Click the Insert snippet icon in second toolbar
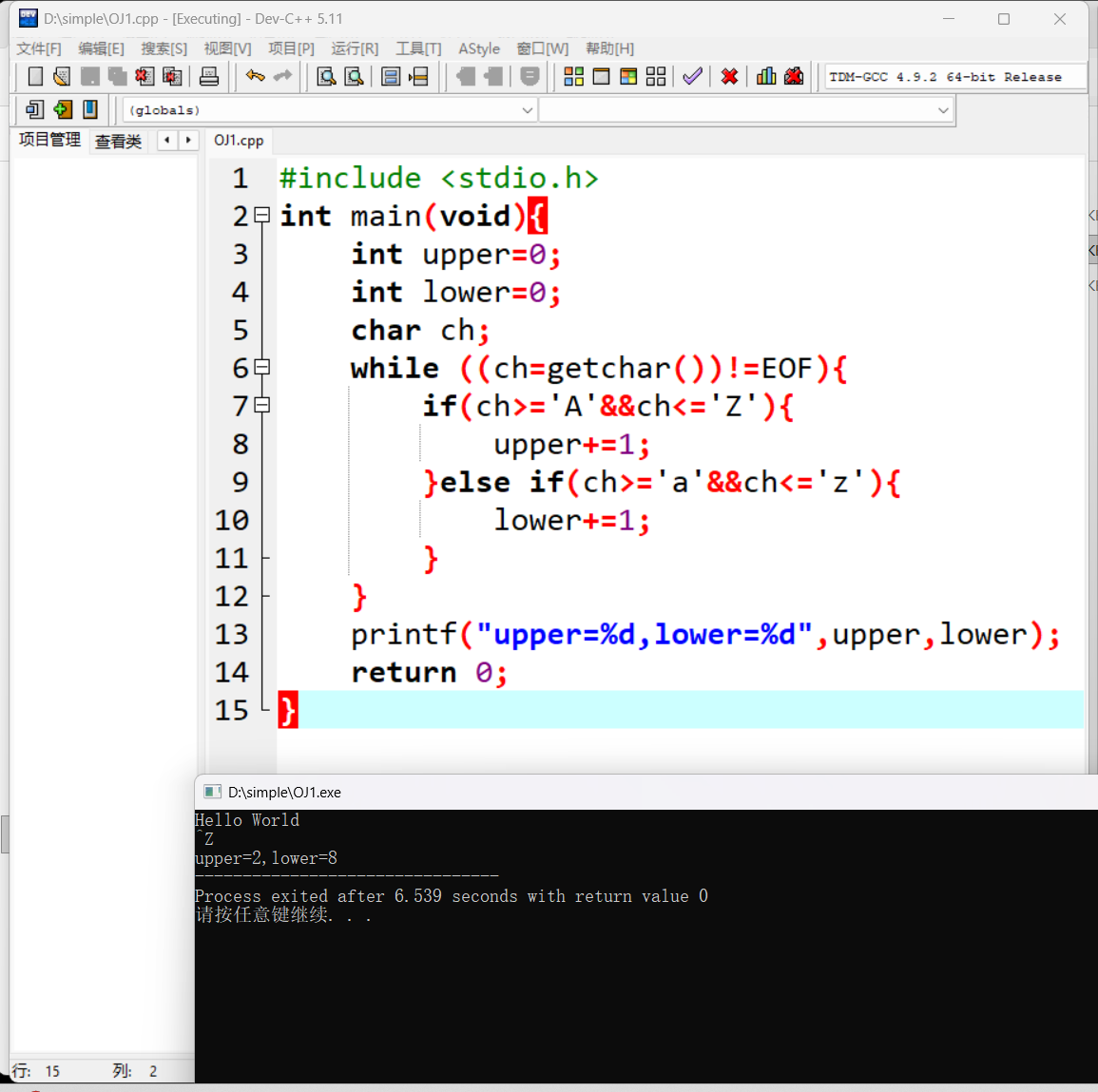1098x1092 pixels. pos(34,109)
